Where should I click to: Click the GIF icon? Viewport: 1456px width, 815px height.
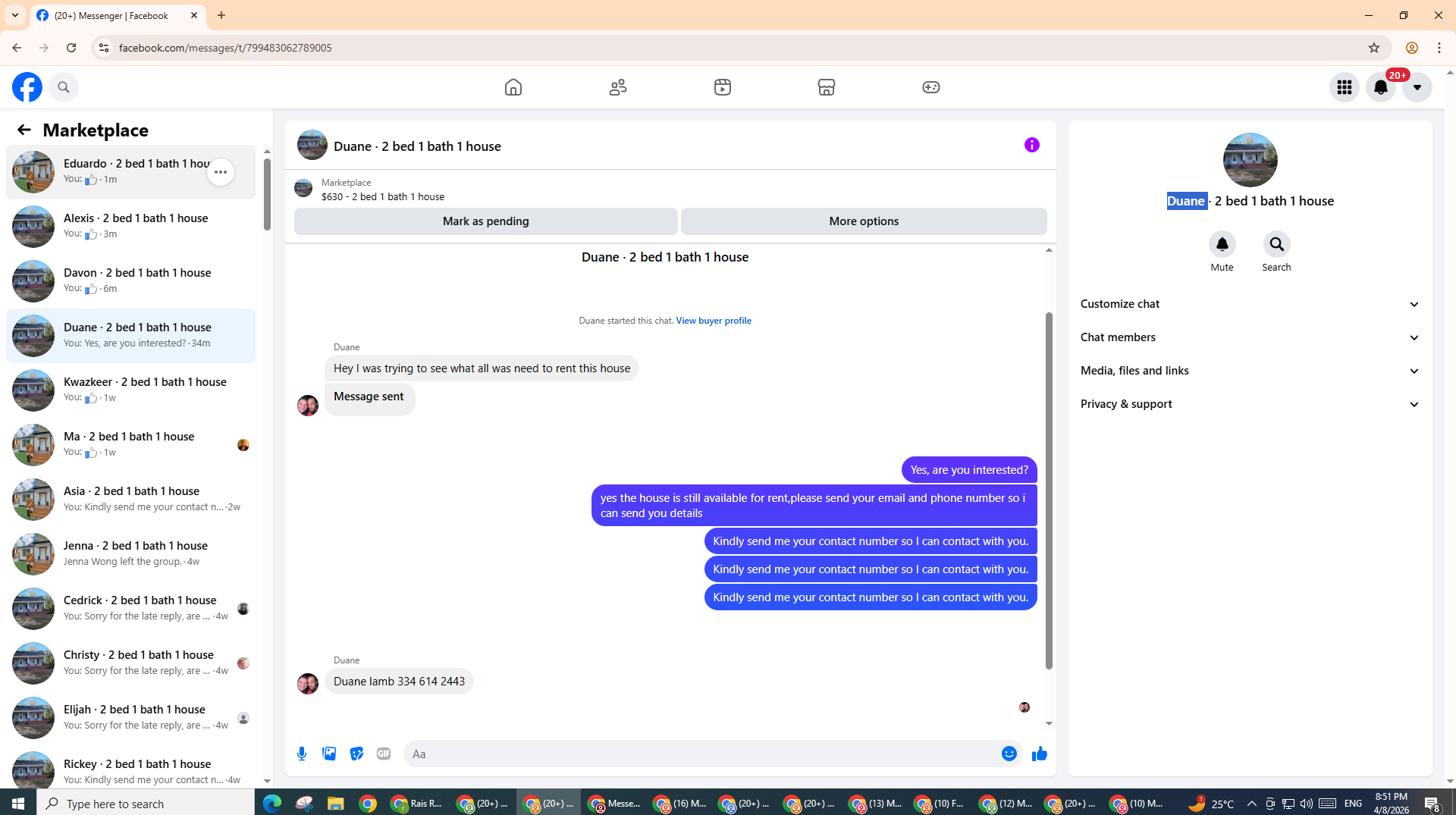click(384, 754)
